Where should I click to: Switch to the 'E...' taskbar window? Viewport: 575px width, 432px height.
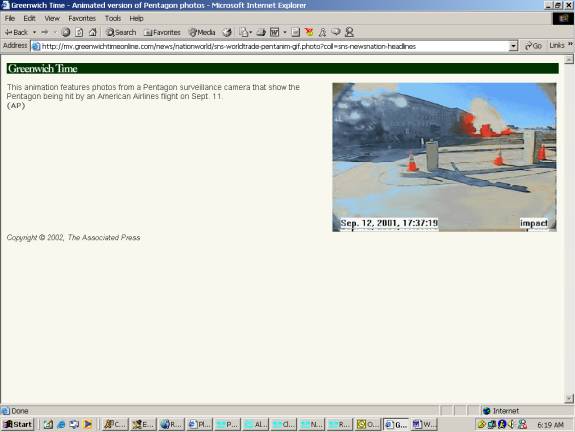pyautogui.click(x=143, y=424)
